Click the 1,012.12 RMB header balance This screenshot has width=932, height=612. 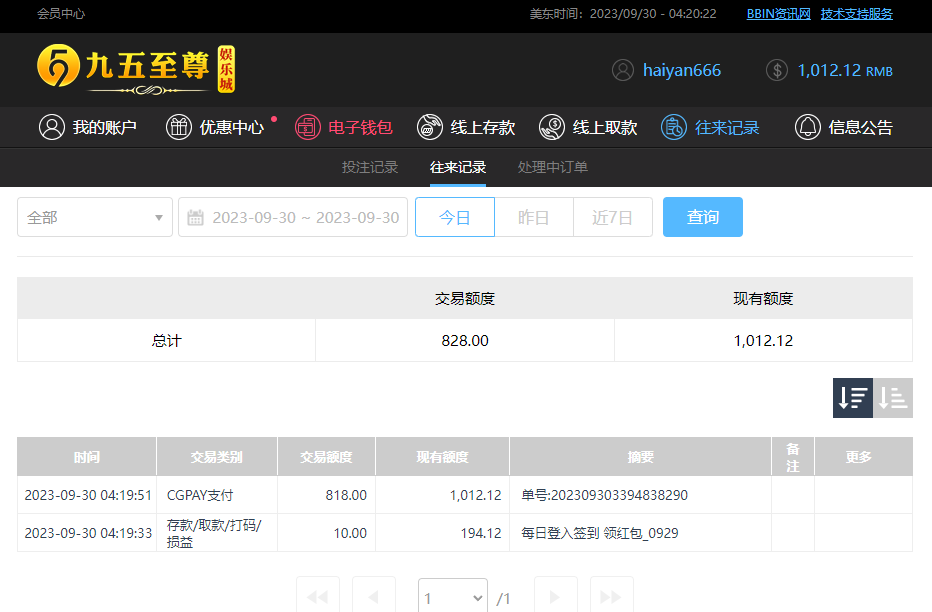pos(845,70)
